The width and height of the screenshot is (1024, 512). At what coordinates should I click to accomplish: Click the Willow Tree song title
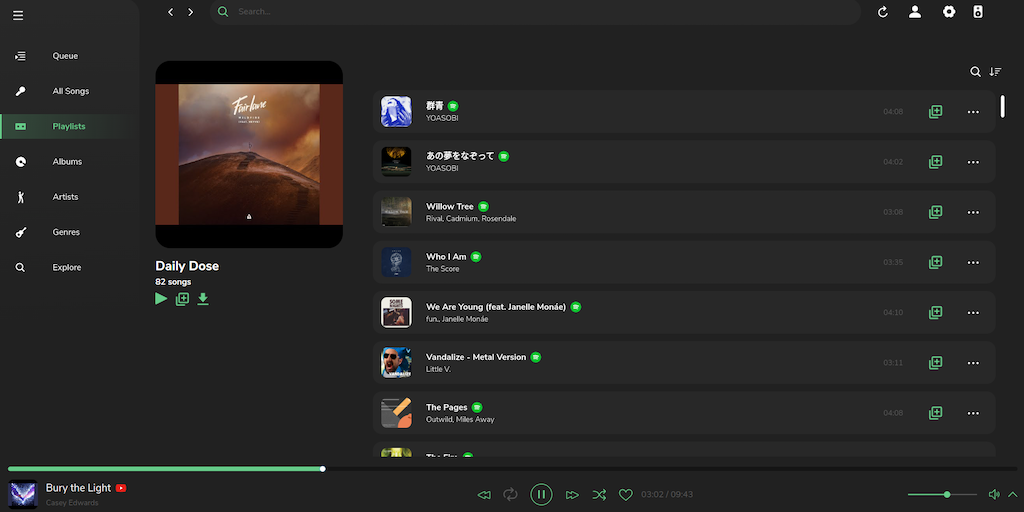click(x=450, y=206)
